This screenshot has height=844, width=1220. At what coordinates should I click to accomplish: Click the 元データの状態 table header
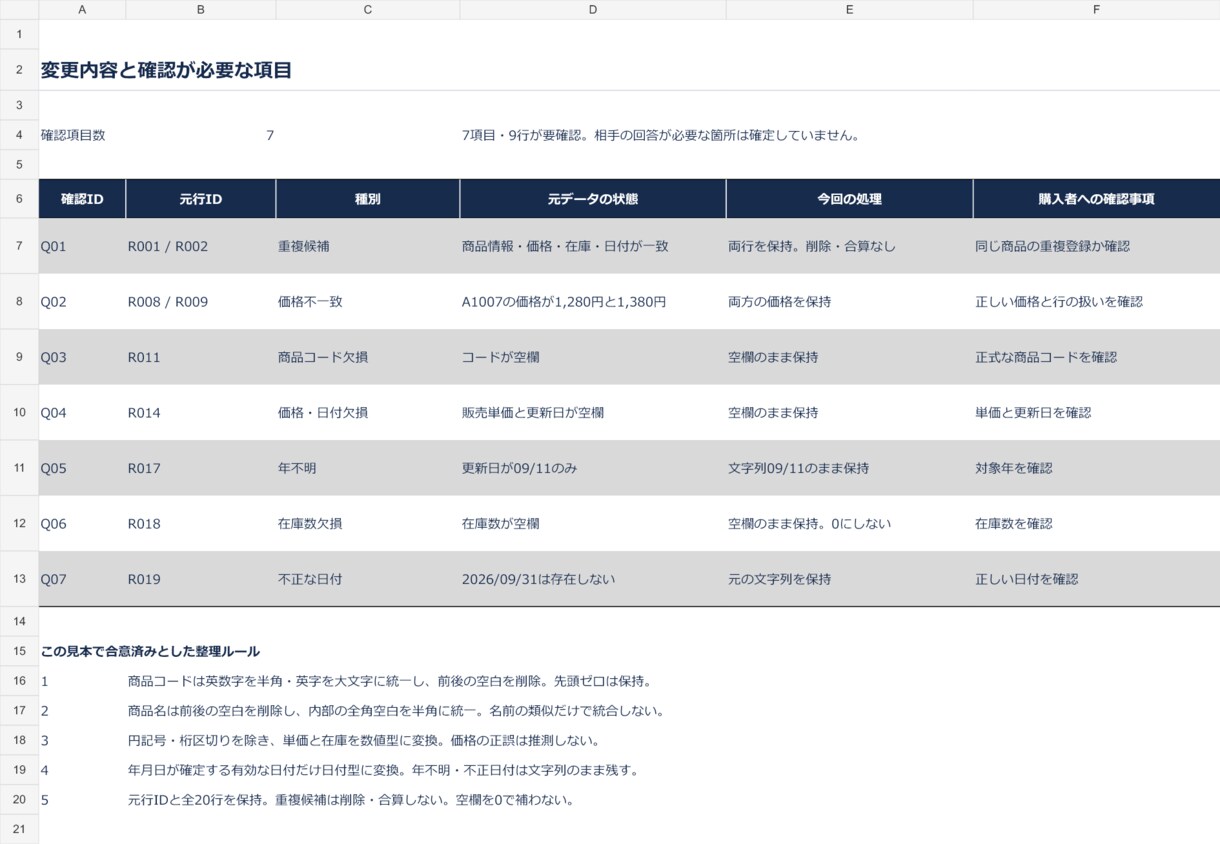(593, 199)
